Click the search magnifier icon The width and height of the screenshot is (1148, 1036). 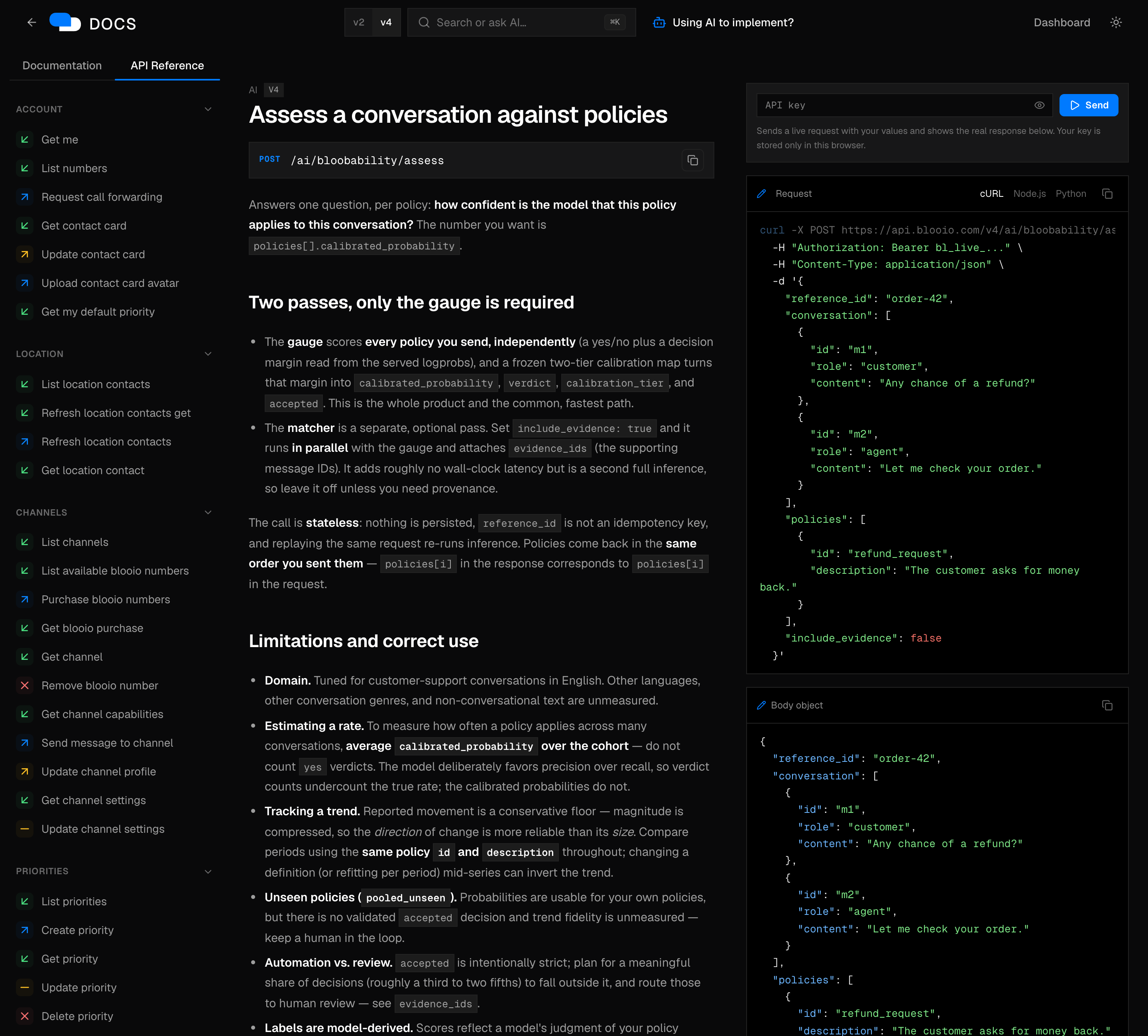[x=424, y=22]
